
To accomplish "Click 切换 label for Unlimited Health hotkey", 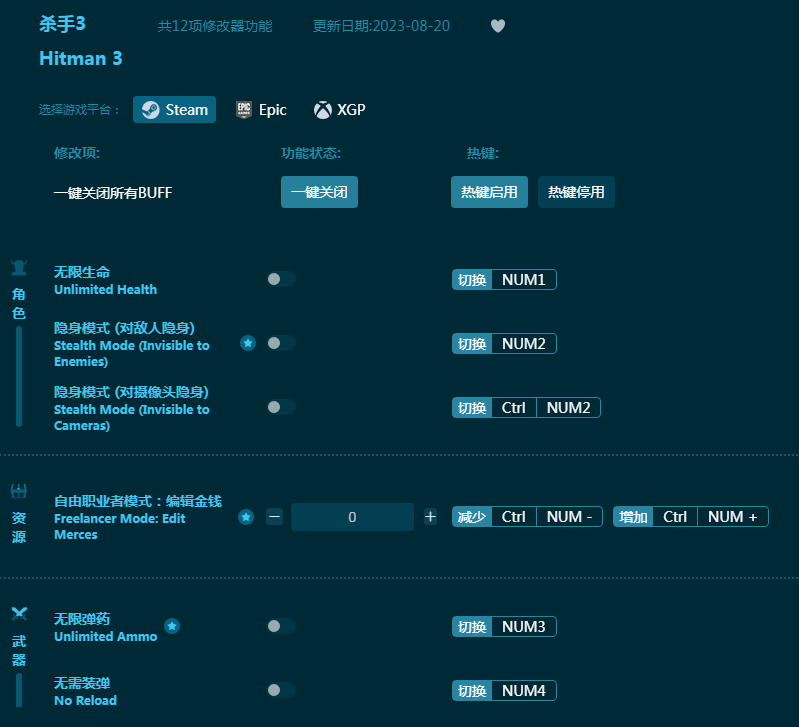I will click(472, 280).
